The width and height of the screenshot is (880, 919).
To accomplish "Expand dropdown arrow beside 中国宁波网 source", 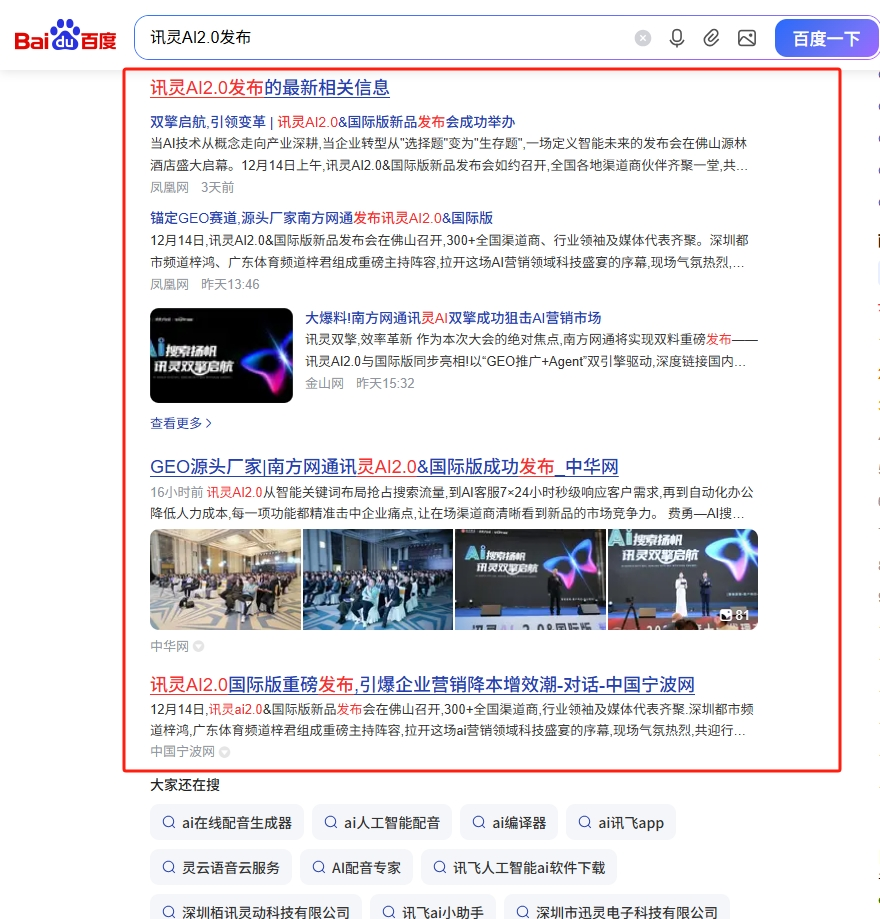I will tap(225, 752).
